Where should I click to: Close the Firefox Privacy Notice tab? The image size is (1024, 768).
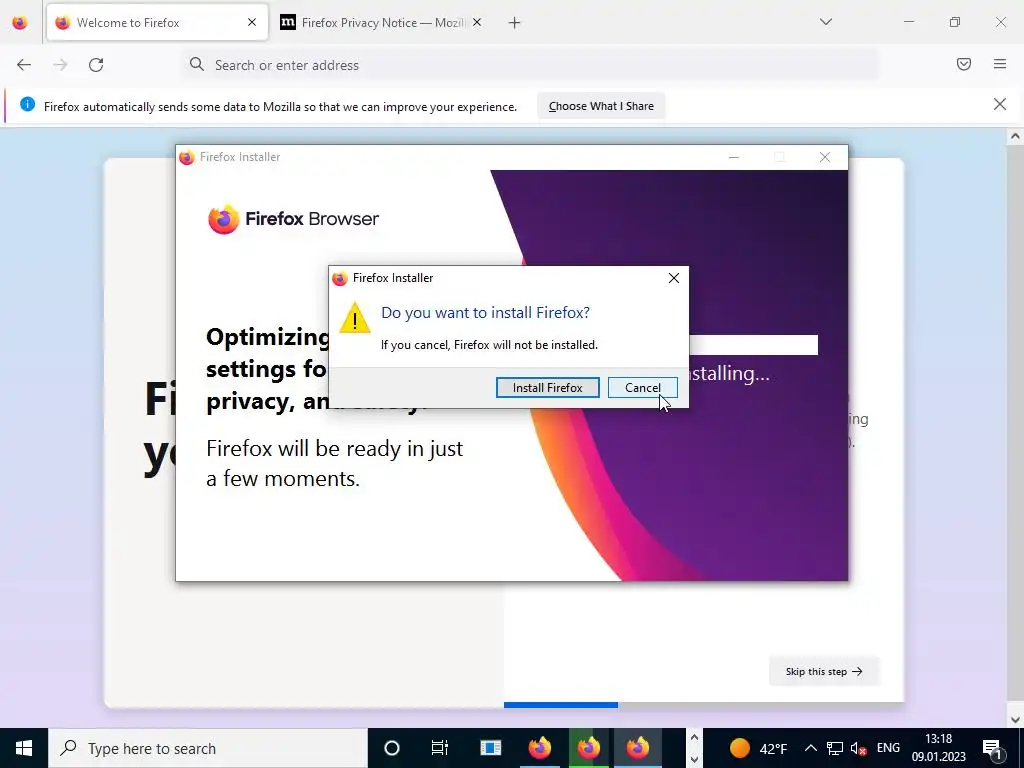coord(477,23)
